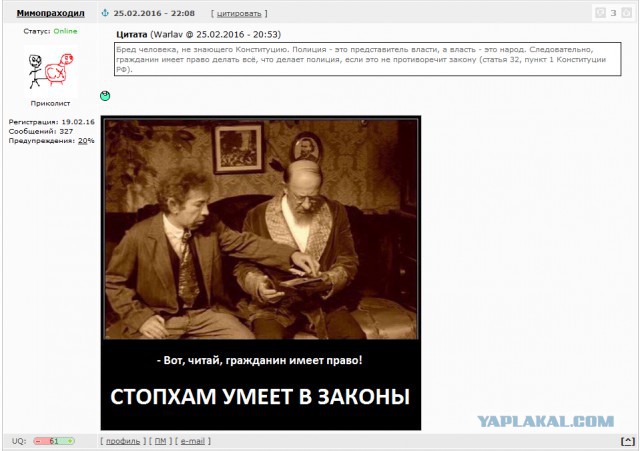Click the 'Регистрация: 19.02.16' line

[x=51, y=122]
